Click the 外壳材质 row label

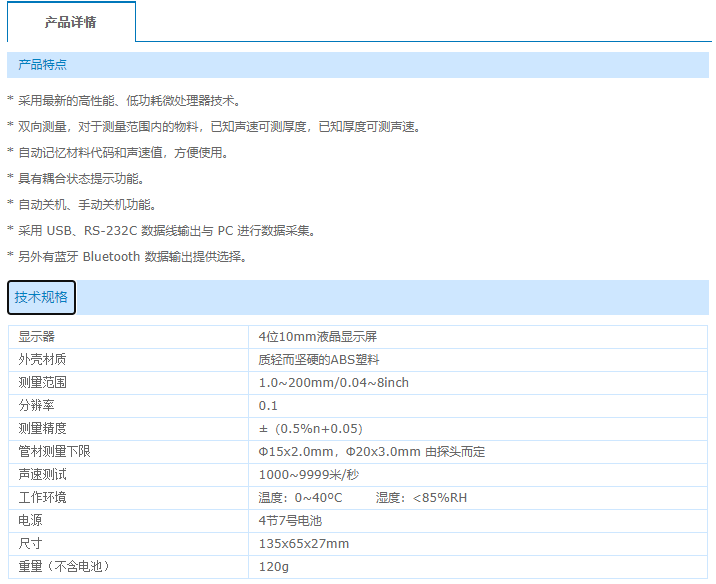pyautogui.click(x=43, y=360)
